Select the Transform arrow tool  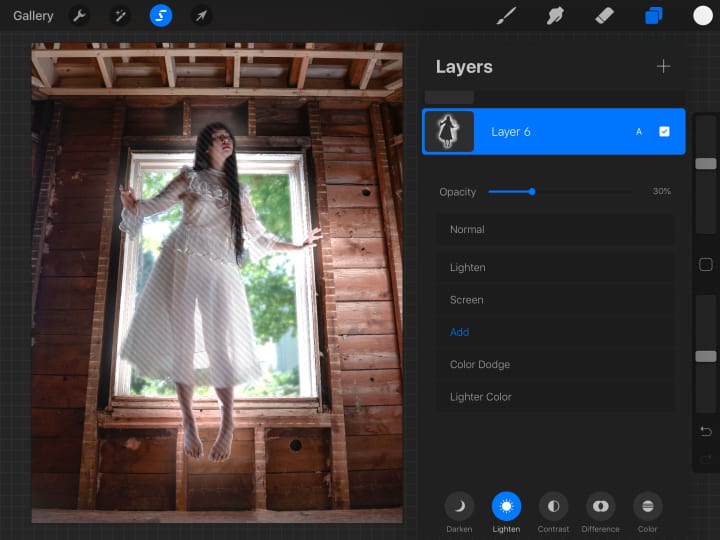pos(201,16)
